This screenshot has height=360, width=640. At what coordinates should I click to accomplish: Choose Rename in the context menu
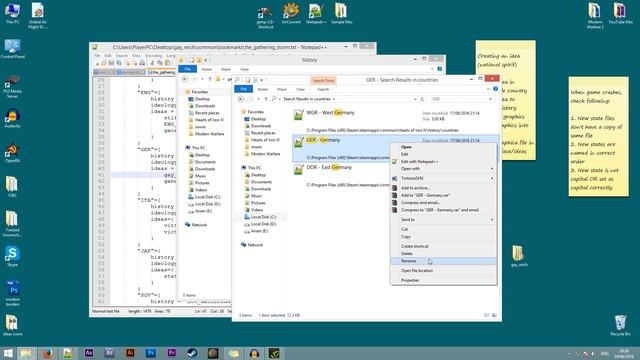(443, 261)
